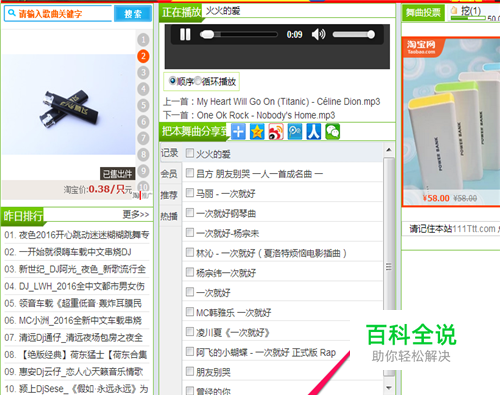
Task: Open the 推荐 tab
Action: click(170, 195)
